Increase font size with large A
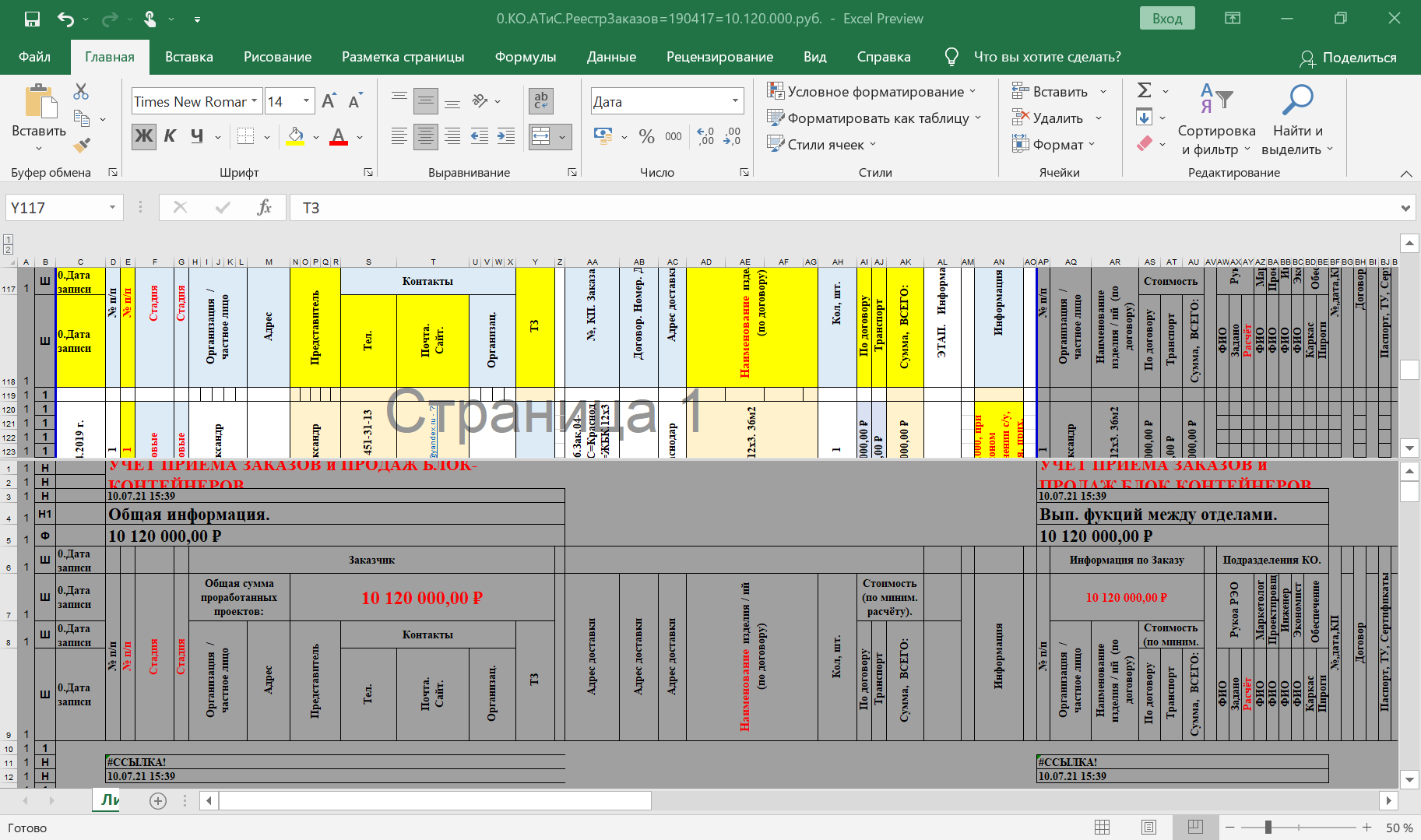Viewport: 1421px width, 840px height. coord(329,101)
